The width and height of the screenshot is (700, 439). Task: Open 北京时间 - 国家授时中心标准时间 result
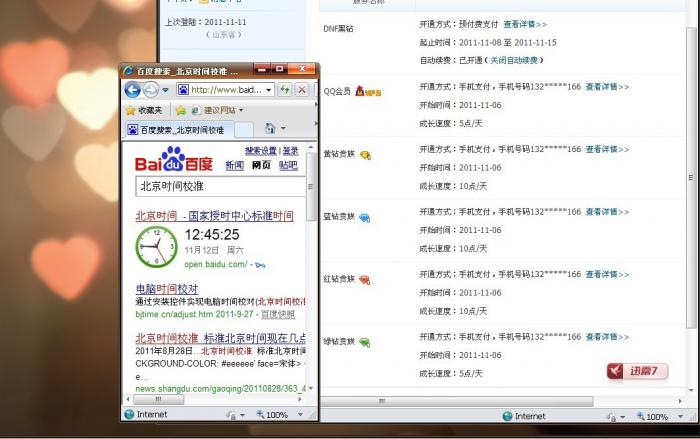click(x=214, y=216)
